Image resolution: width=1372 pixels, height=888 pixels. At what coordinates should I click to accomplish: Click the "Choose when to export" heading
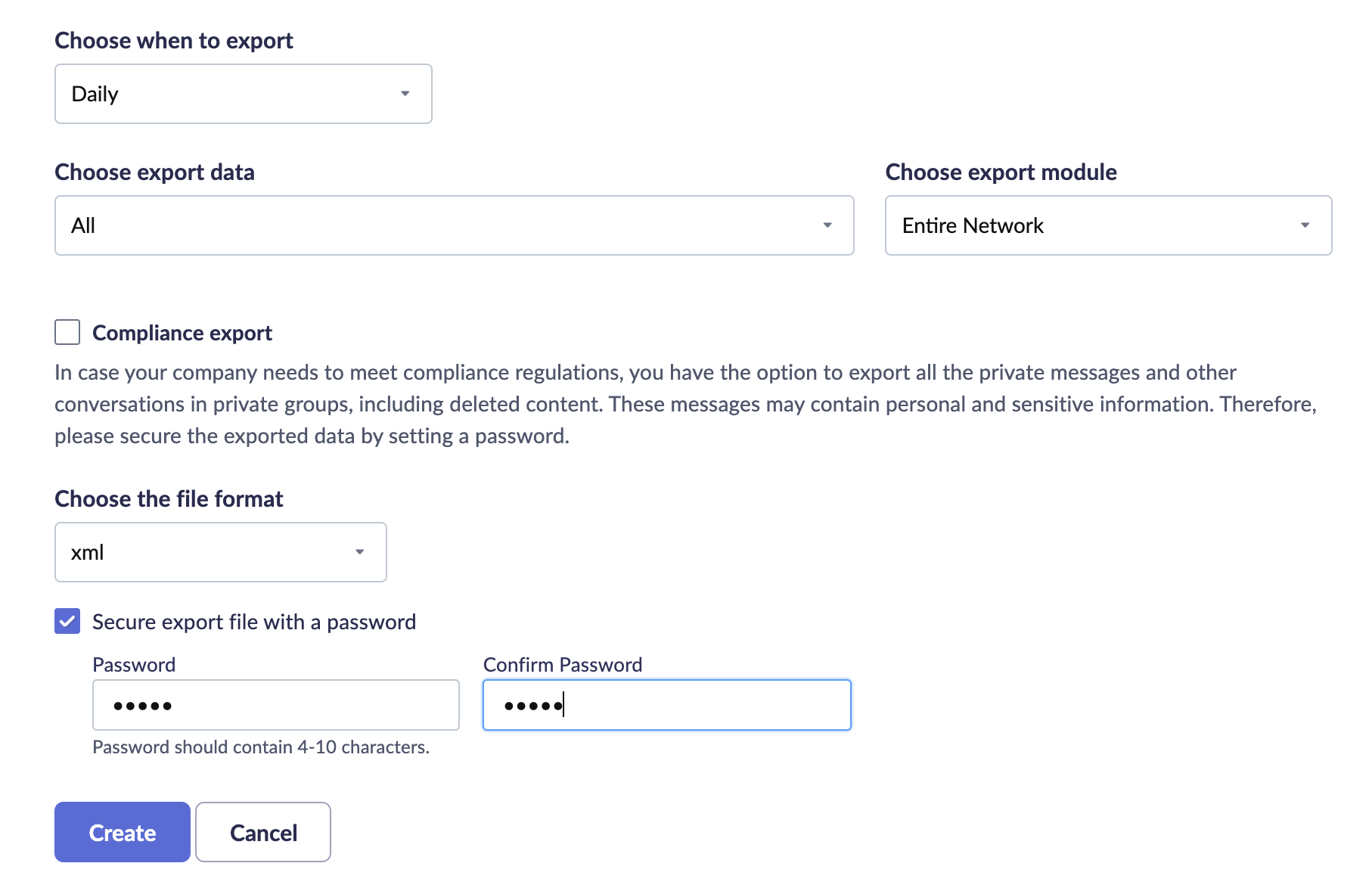[x=174, y=40]
